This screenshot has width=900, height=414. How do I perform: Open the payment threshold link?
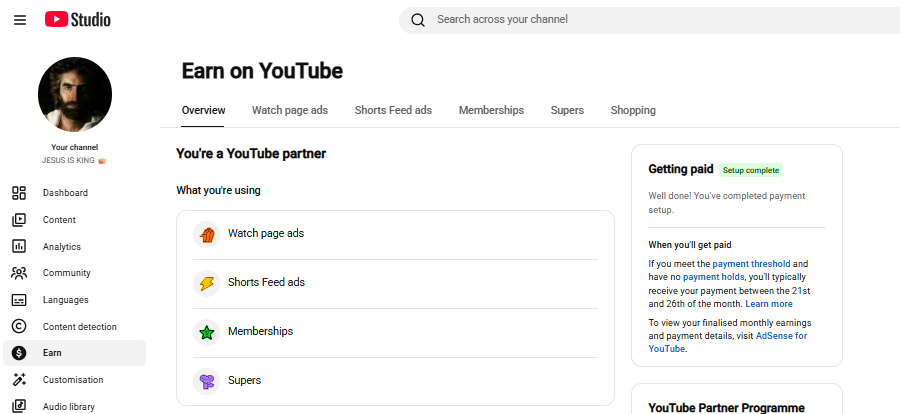(x=751, y=264)
